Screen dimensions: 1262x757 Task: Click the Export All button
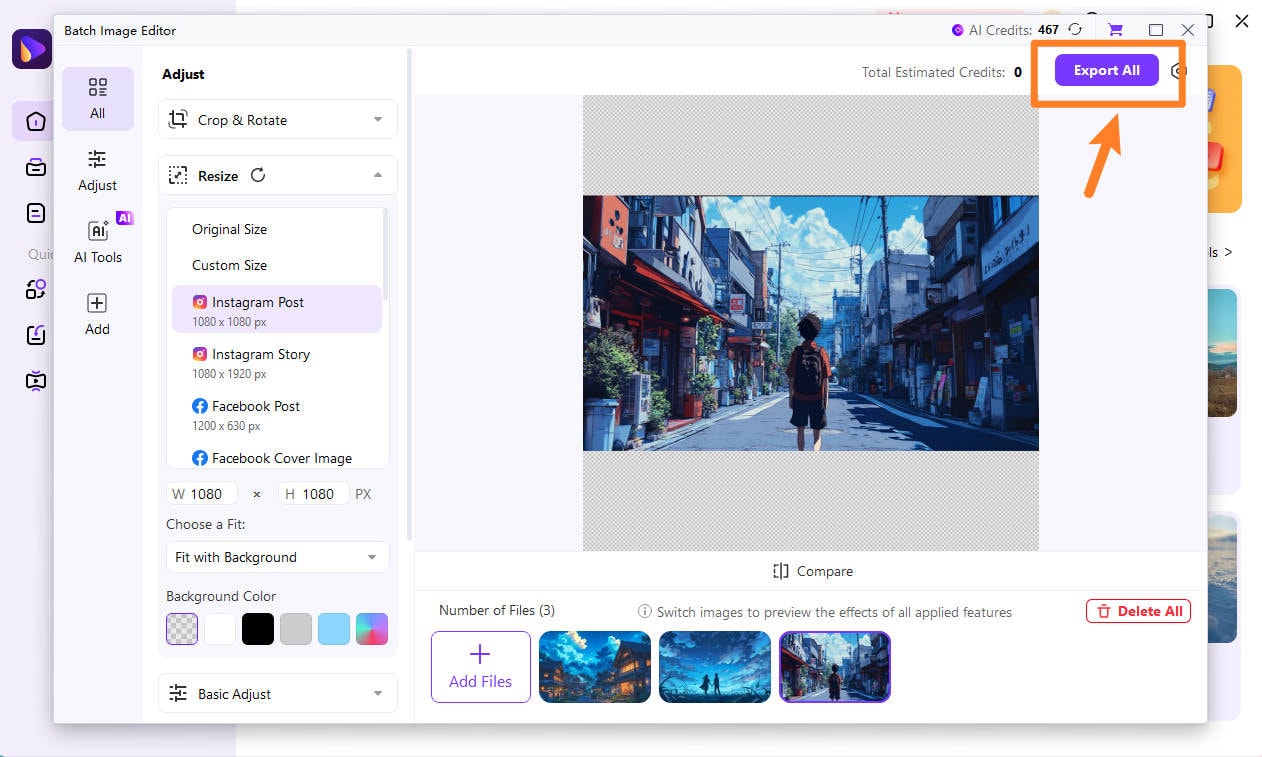click(1106, 70)
